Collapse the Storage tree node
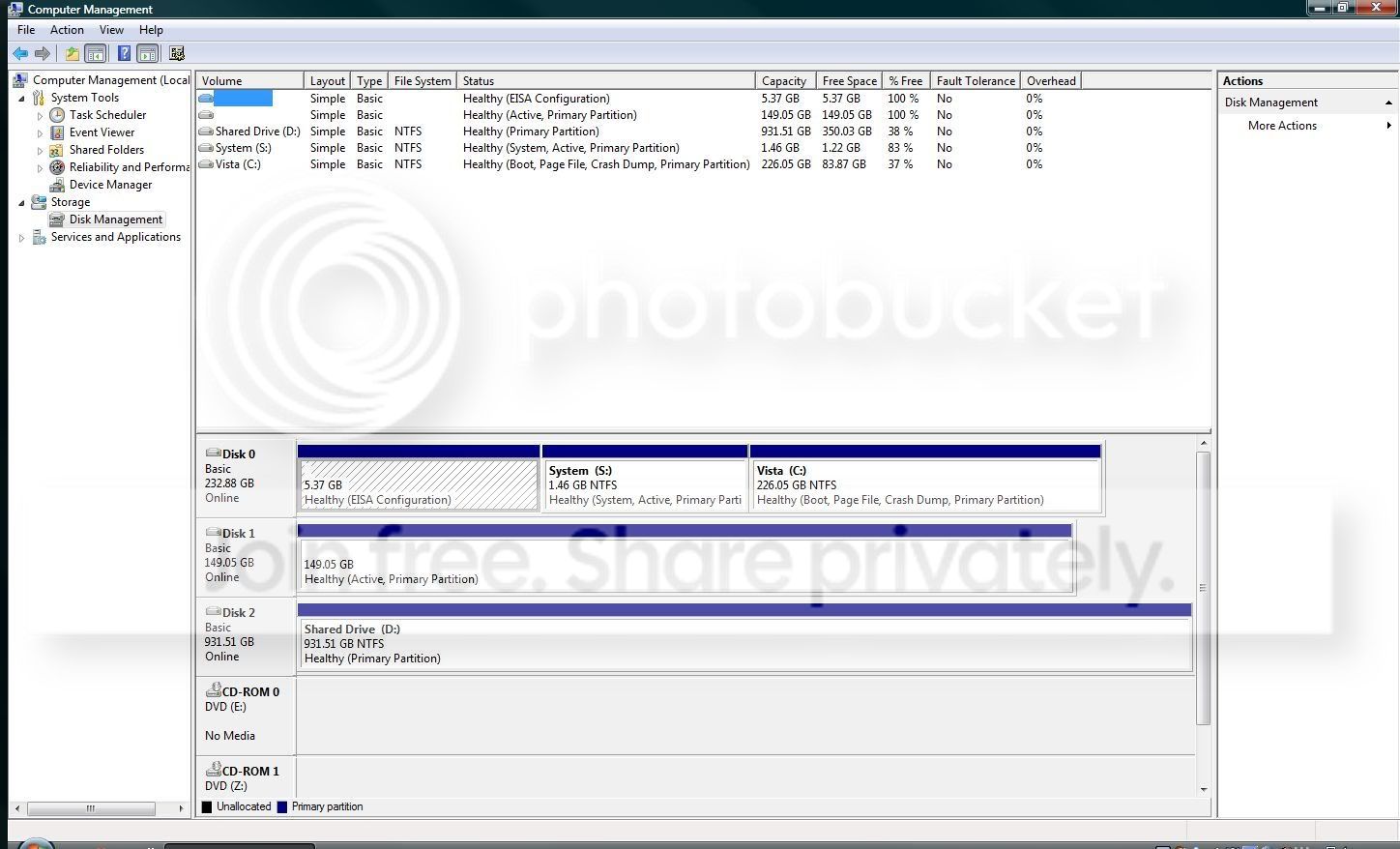The width and height of the screenshot is (1400, 849). click(x=21, y=202)
